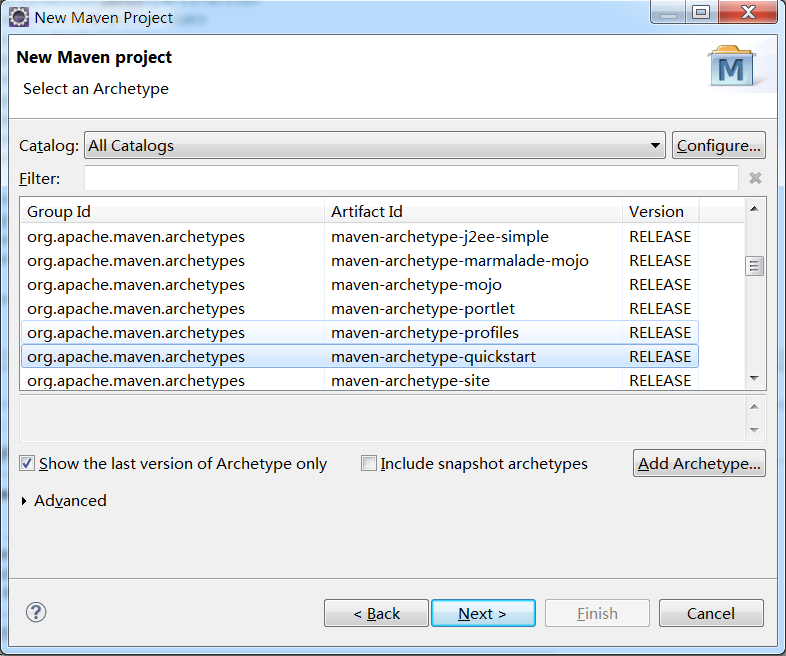The image size is (786, 656).
Task: Toggle Show the last version of Archetype only
Action: tap(27, 463)
